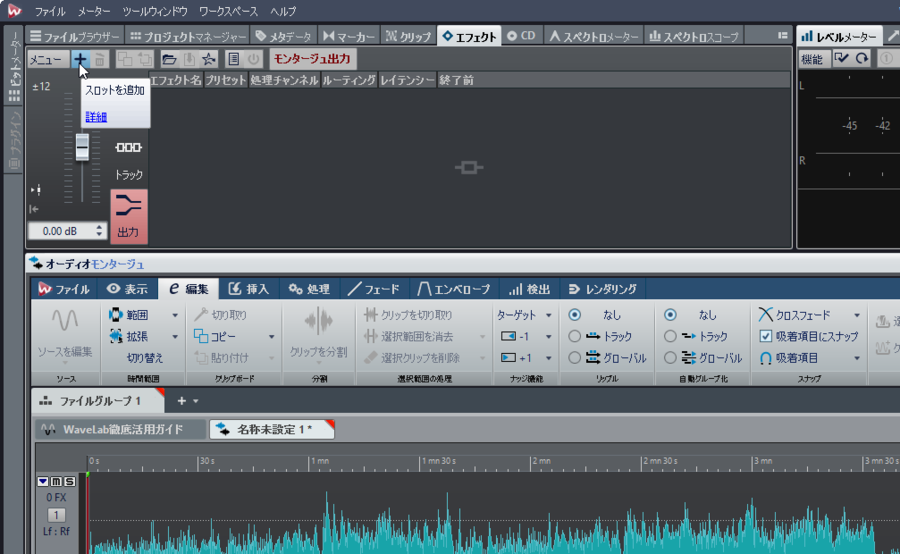The image size is (900, 554).
Task: Click the 1 mn mark on the time ruler
Action: 320,461
